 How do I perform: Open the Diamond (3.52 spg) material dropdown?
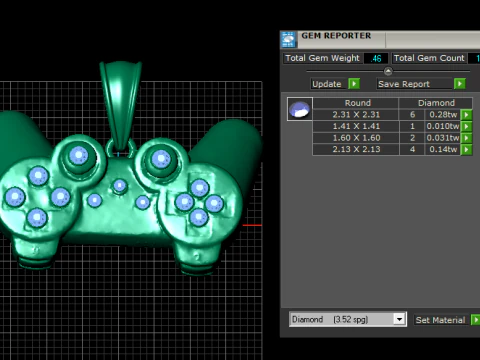point(348,319)
